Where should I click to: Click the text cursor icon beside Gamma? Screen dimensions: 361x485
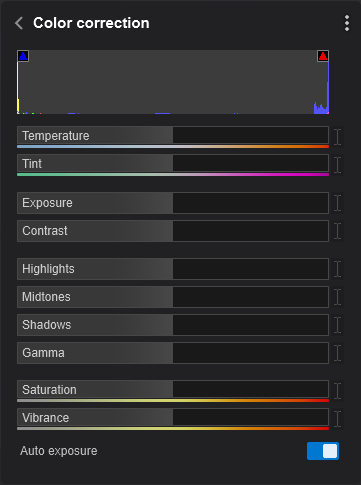[337, 353]
